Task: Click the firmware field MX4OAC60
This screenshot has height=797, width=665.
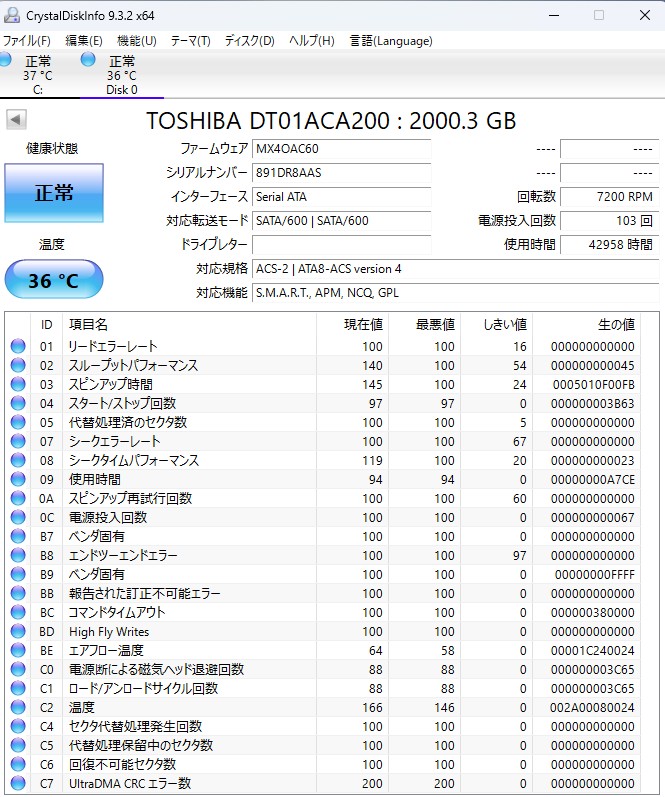Action: point(342,149)
